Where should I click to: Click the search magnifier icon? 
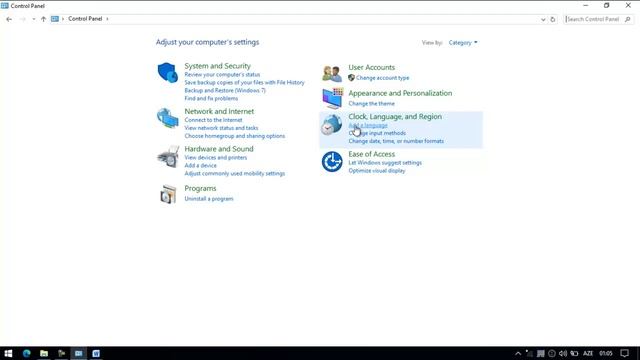click(628, 19)
